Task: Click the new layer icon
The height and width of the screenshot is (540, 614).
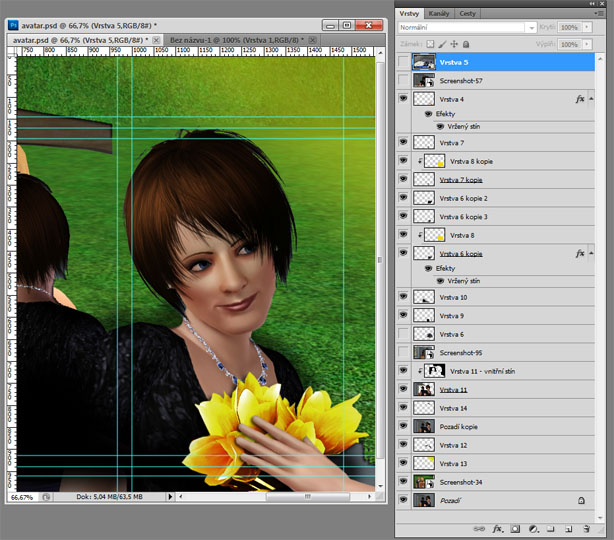Action: pyautogui.click(x=567, y=527)
